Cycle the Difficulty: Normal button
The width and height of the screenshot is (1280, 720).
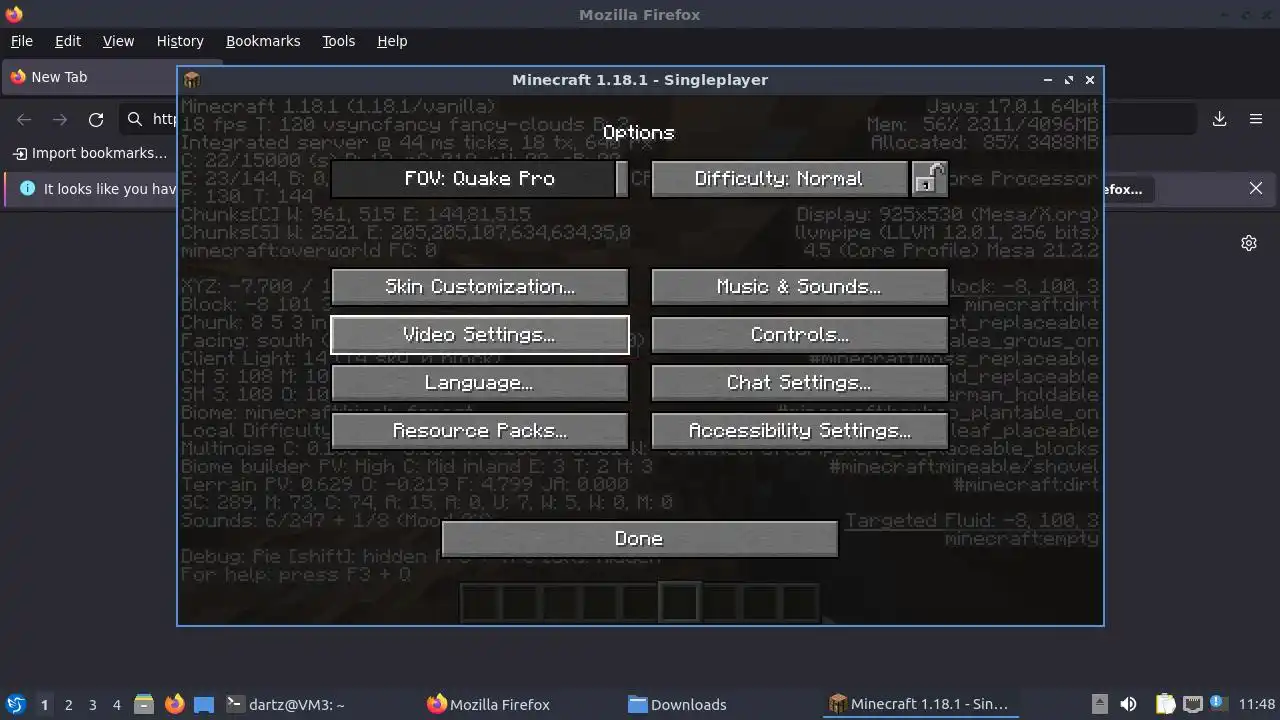coord(779,179)
